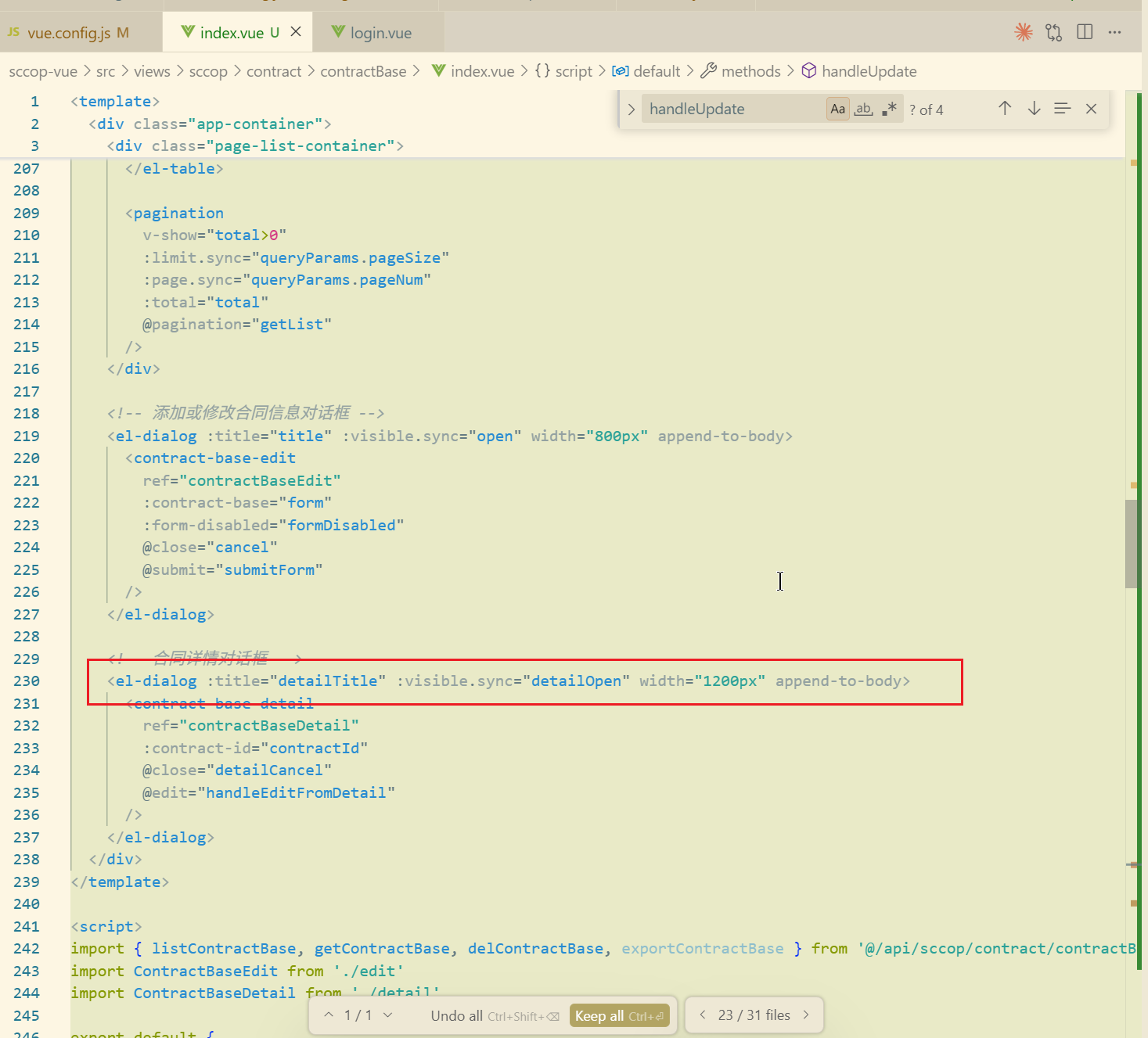Close the index.vue tab
Image resolution: width=1148 pixels, height=1038 pixels.
[x=296, y=32]
